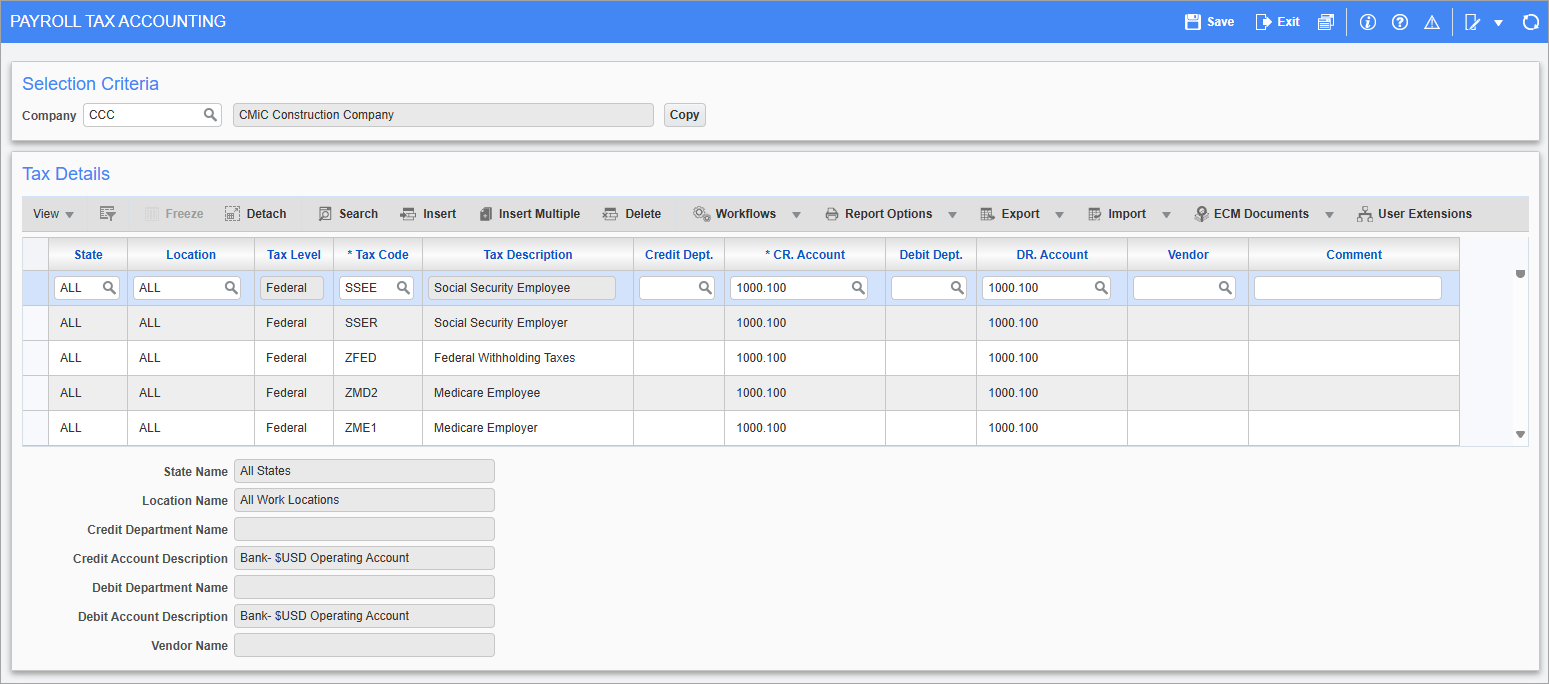Open the Credit Dept. lookup icon
Image resolution: width=1549 pixels, height=684 pixels.
[705, 288]
